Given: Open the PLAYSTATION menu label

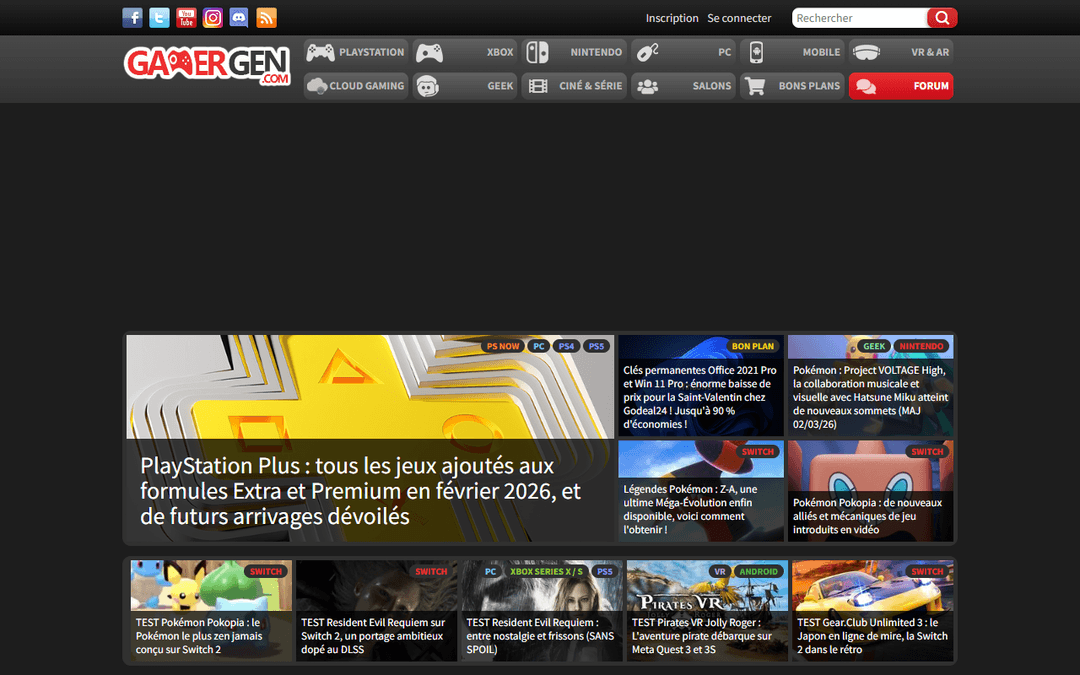Looking at the screenshot, I should (x=371, y=52).
